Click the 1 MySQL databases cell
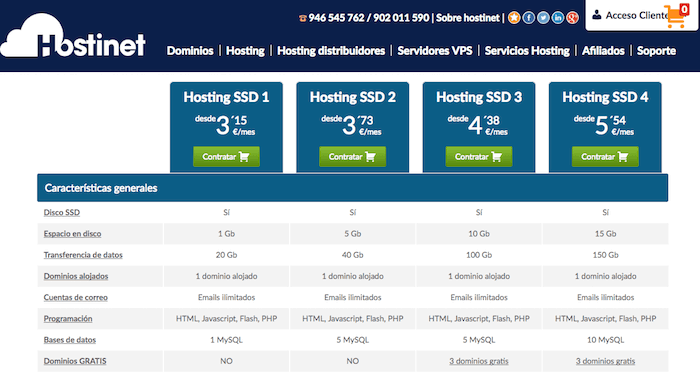 tap(226, 340)
